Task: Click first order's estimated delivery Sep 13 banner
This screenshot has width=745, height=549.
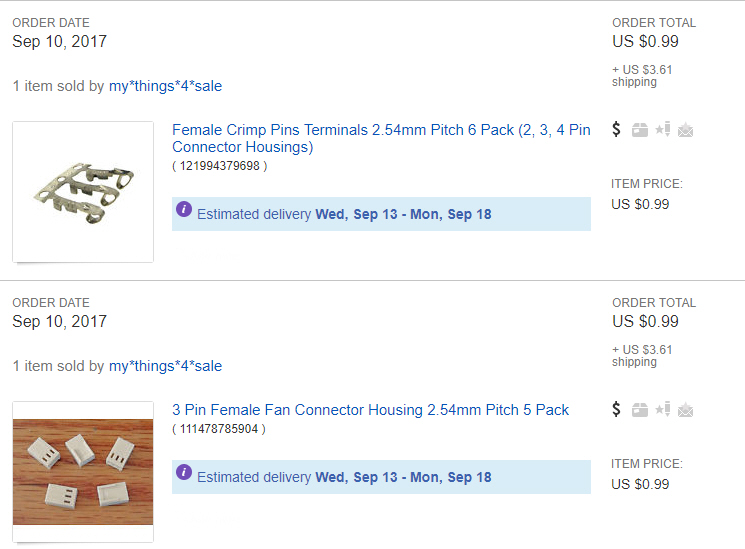Action: (x=382, y=214)
